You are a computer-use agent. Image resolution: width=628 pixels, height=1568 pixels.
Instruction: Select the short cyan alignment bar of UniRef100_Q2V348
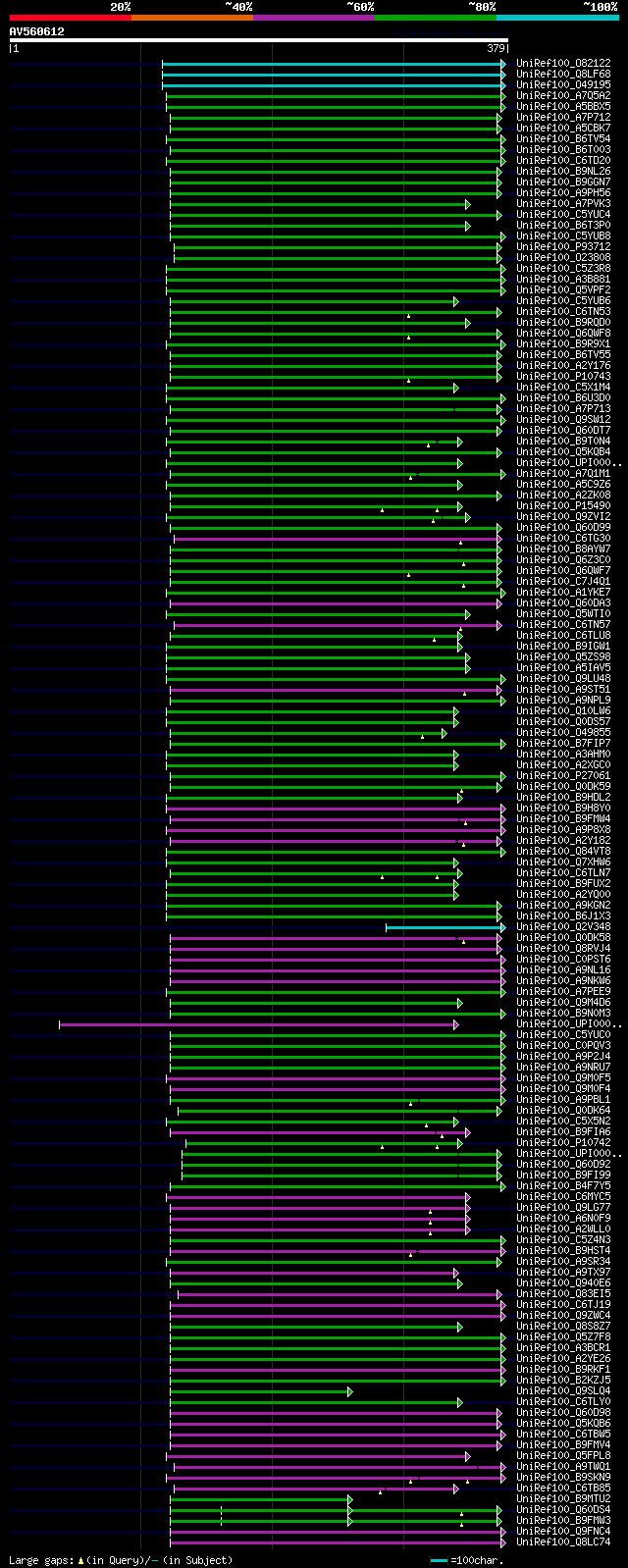446,927
